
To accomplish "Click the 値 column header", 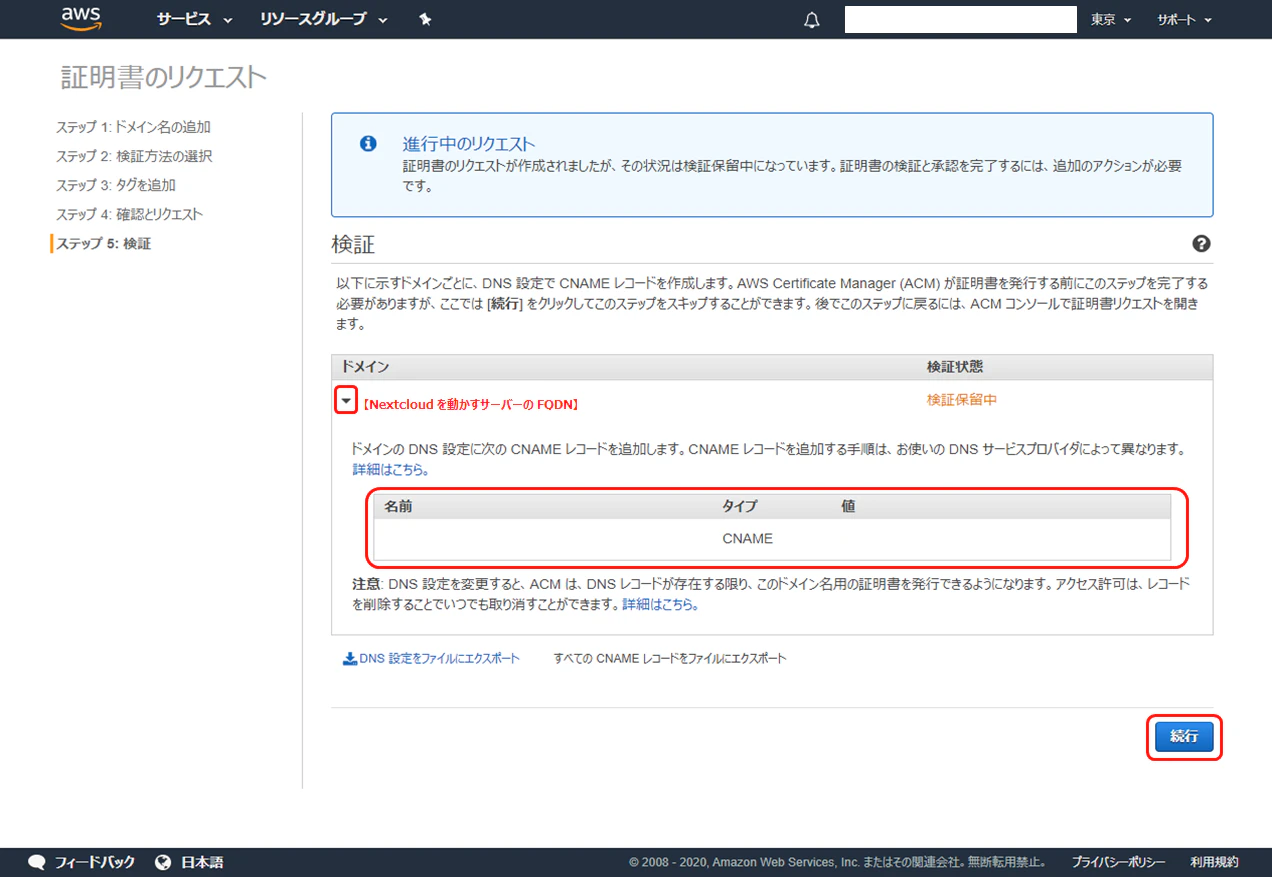I will [x=848, y=506].
